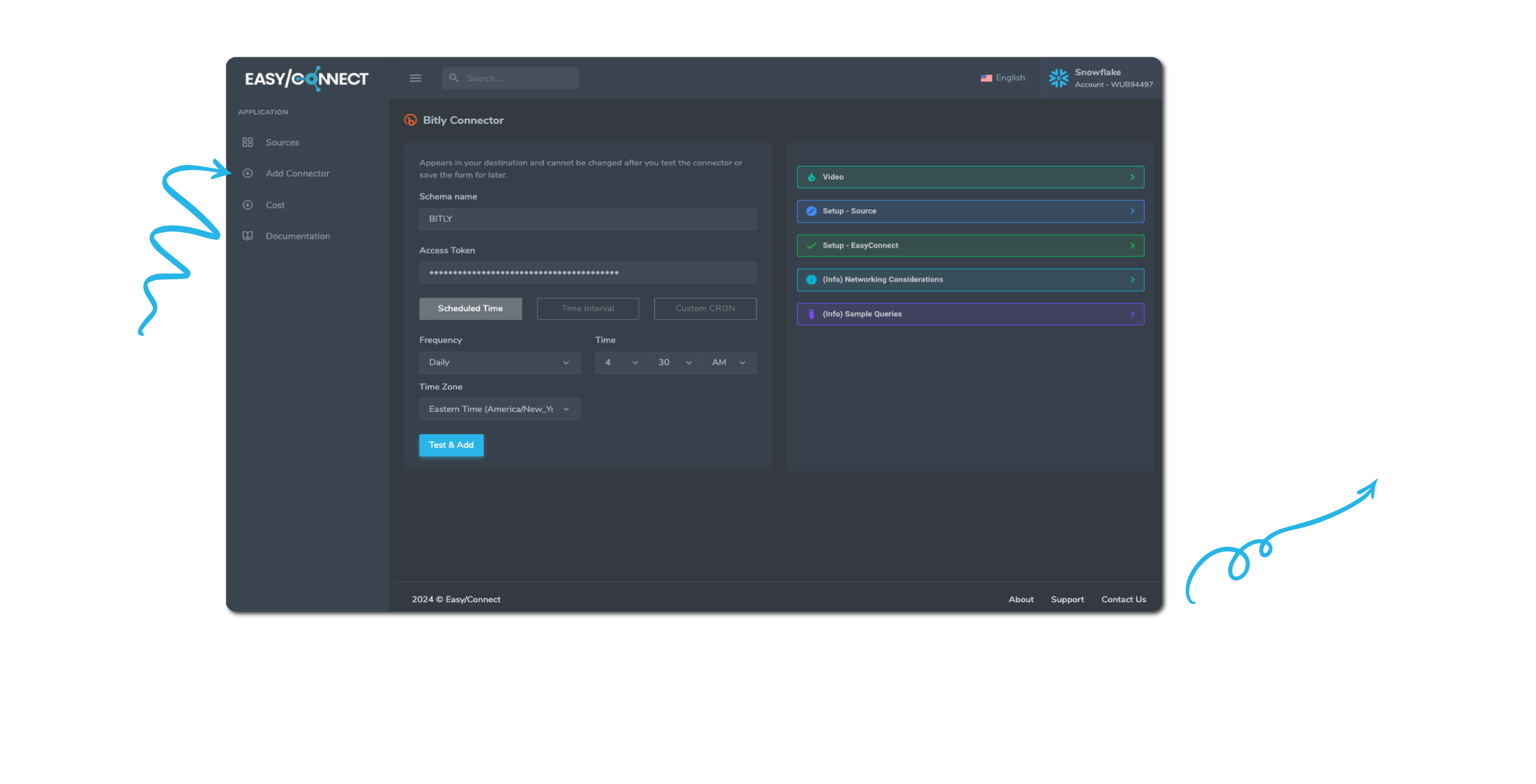1536x784 pixels.
Task: Click the Networking Considerations info icon
Action: [x=811, y=279]
